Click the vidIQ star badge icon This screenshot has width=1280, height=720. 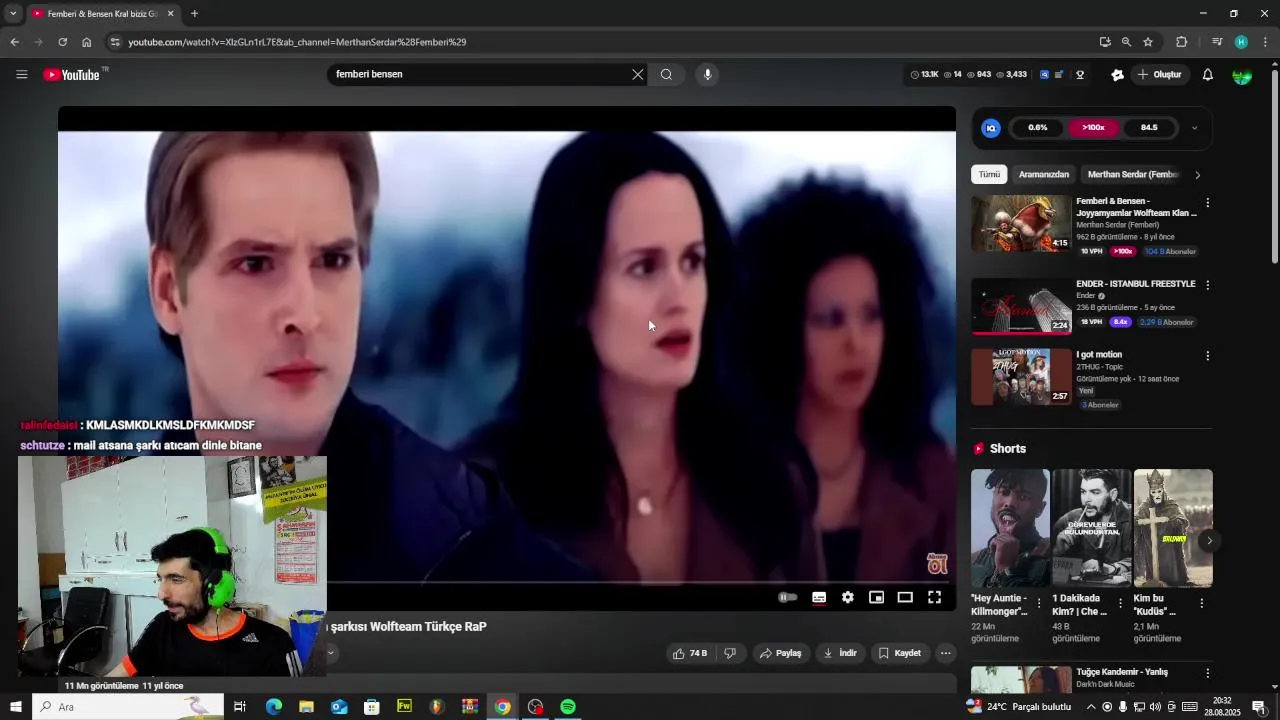click(1118, 75)
